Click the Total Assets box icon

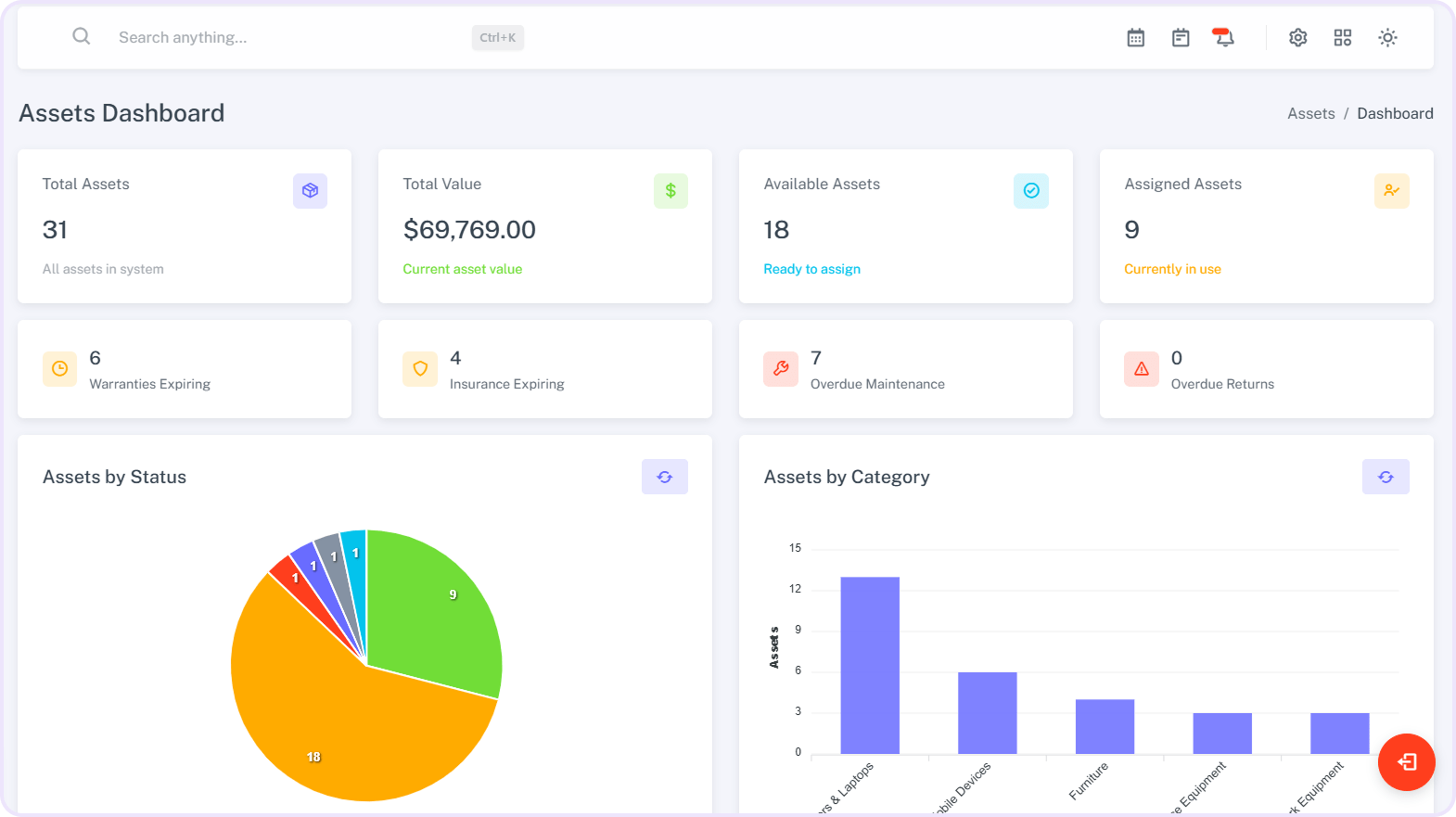click(x=310, y=191)
